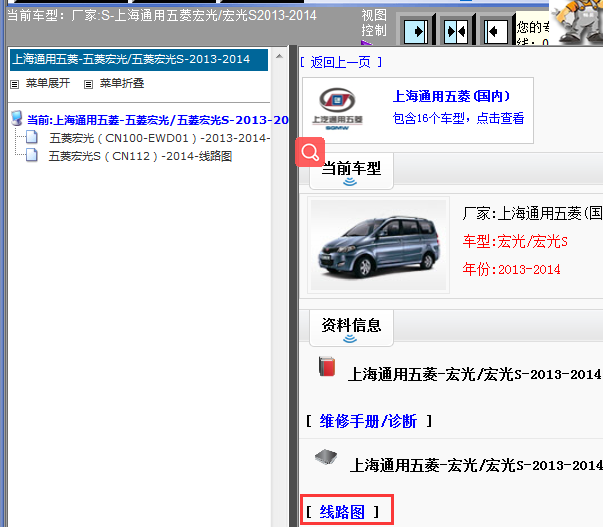
Task: Click the 菜单折叠 icon
Action: (x=88, y=84)
